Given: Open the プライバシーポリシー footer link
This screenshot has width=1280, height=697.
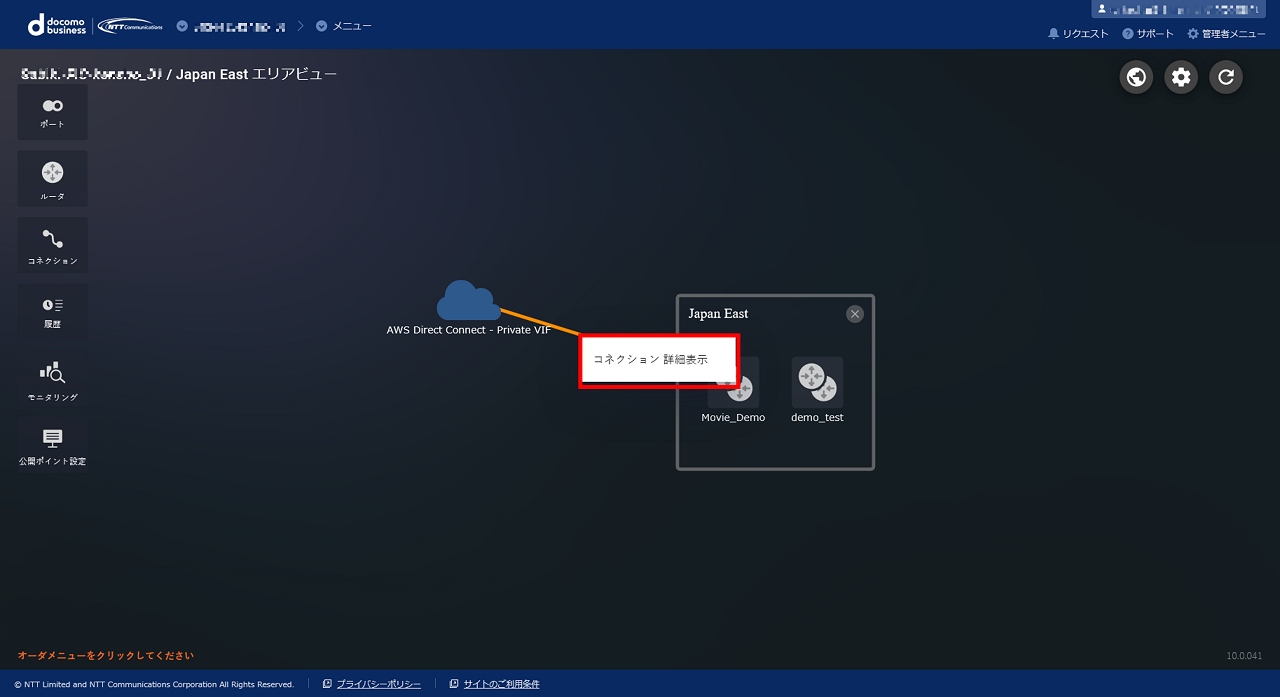Looking at the screenshot, I should click(378, 684).
